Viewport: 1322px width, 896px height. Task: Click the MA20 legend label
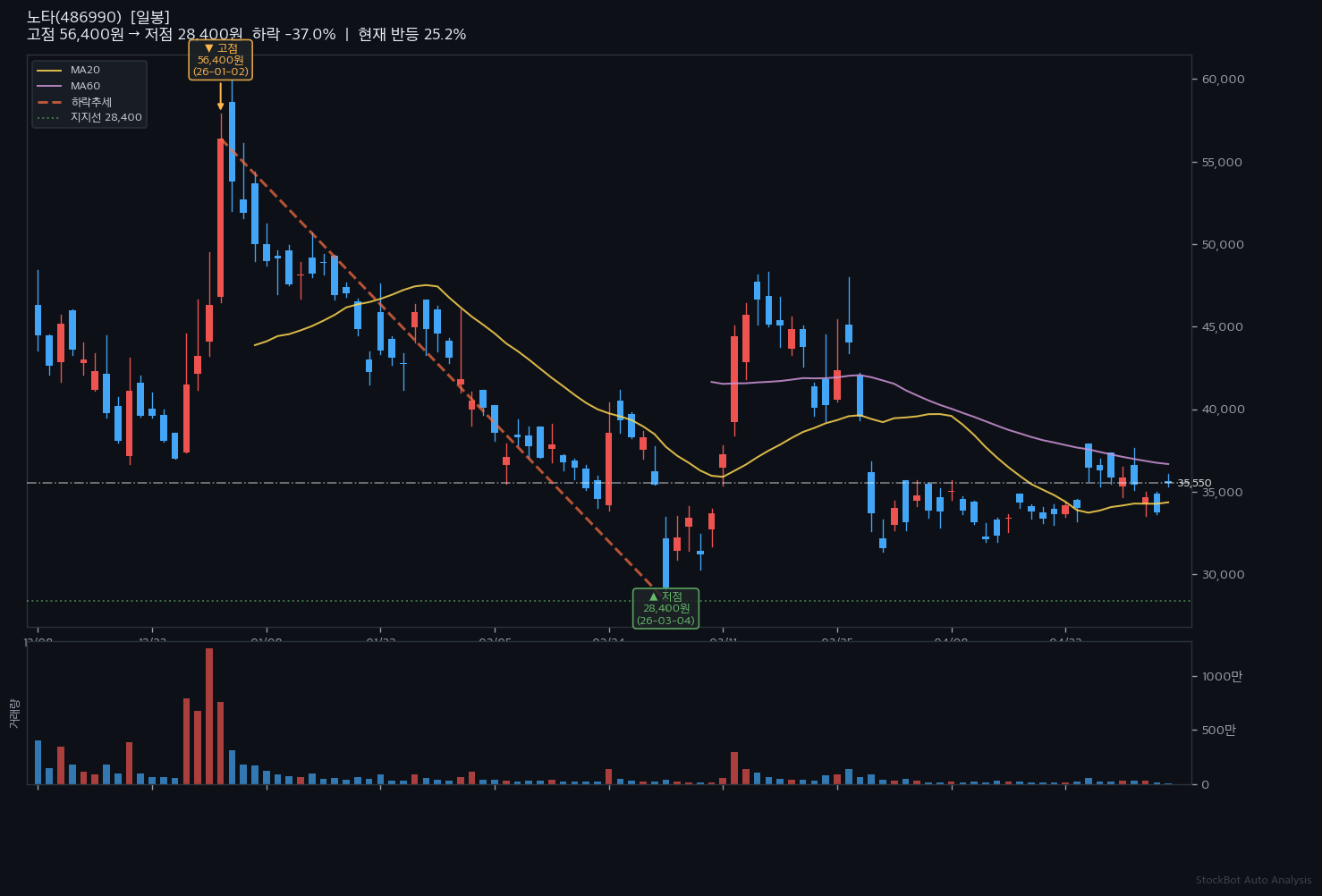coord(86,71)
